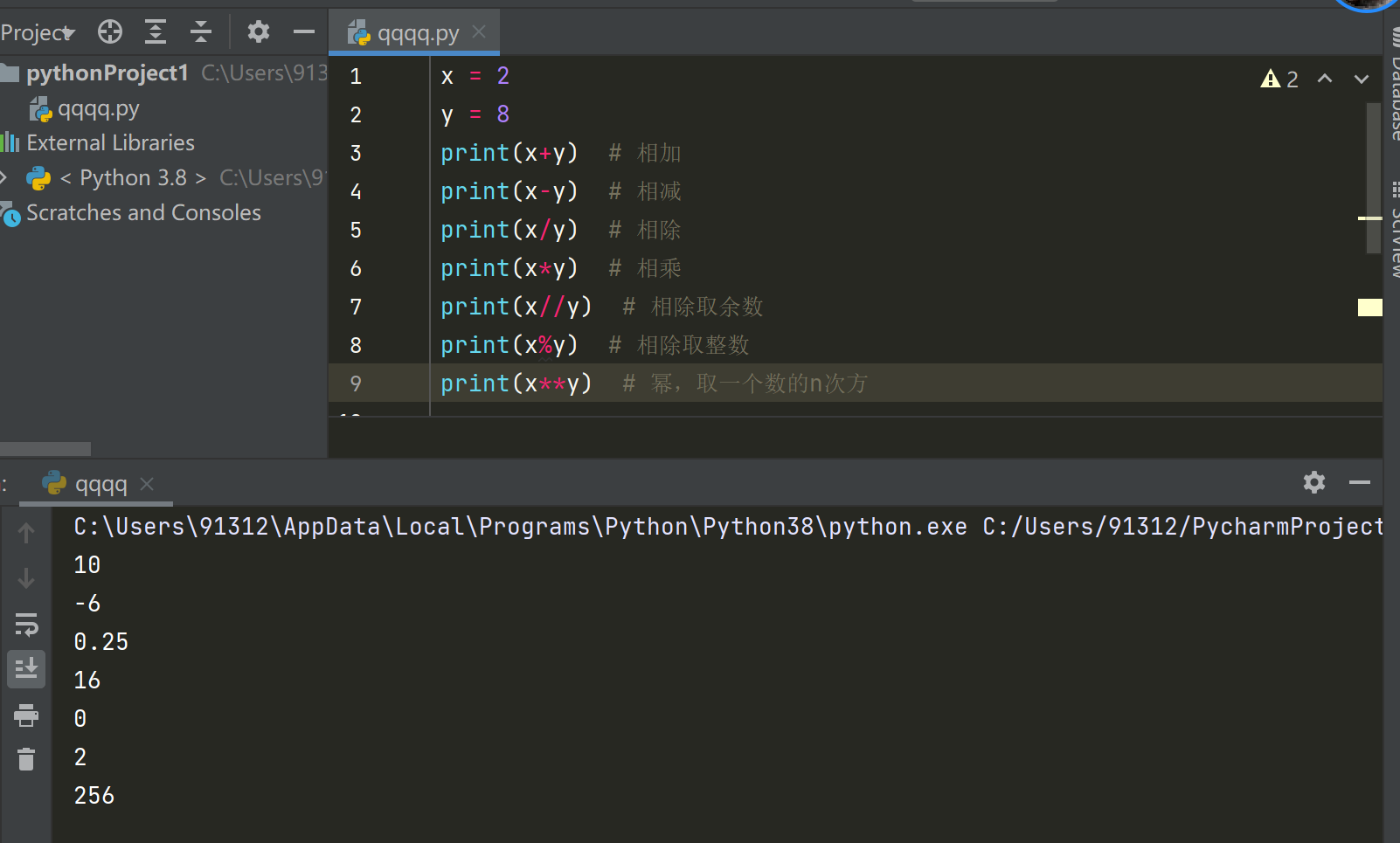The image size is (1400, 843).
Task: Click code 'print(x*y)'
Action: point(509,268)
